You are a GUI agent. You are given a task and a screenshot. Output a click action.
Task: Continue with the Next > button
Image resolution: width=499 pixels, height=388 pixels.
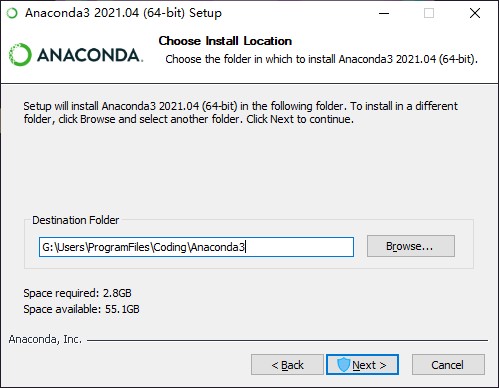(x=362, y=365)
